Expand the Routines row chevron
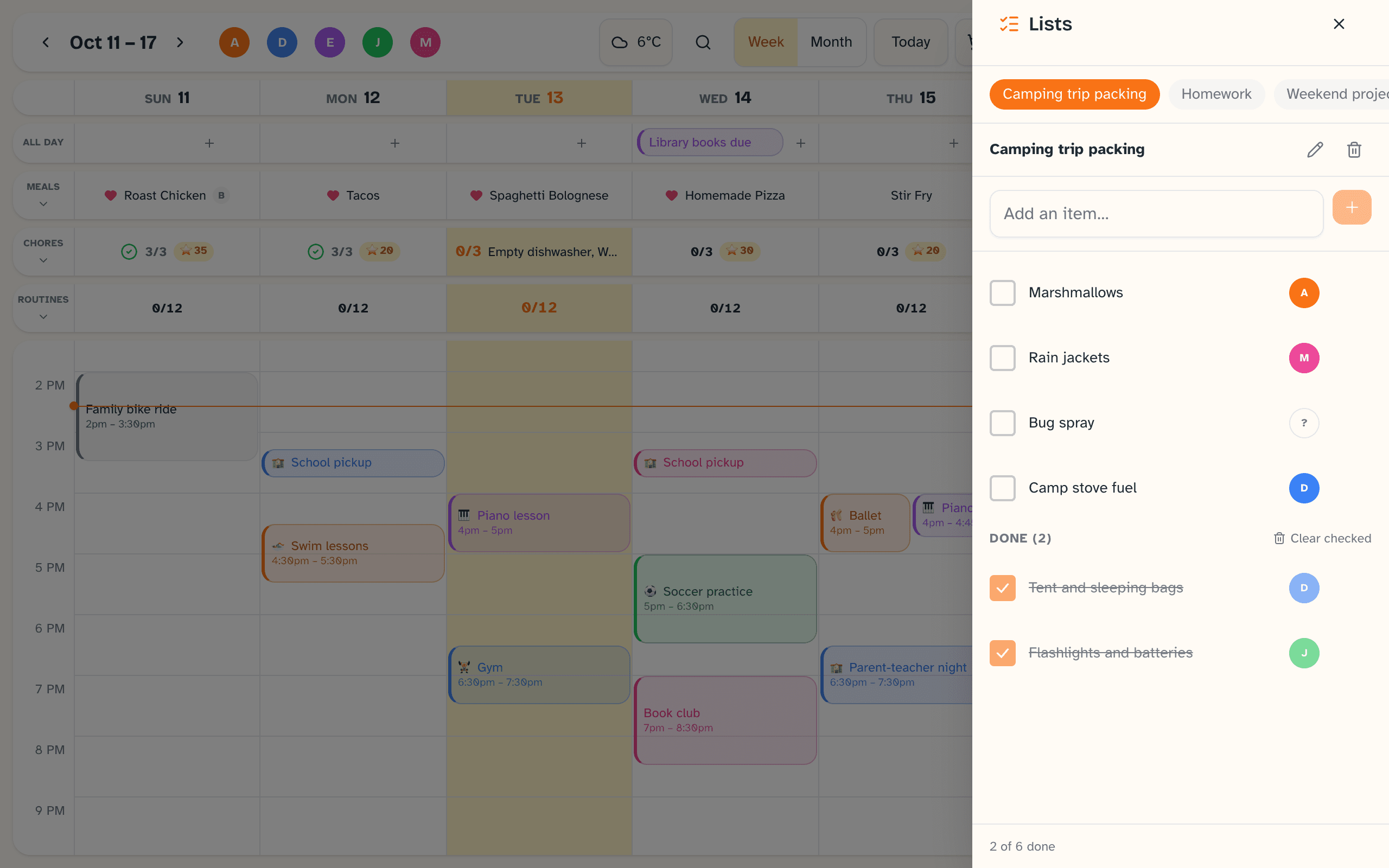Image resolution: width=1389 pixels, height=868 pixels. (x=43, y=317)
